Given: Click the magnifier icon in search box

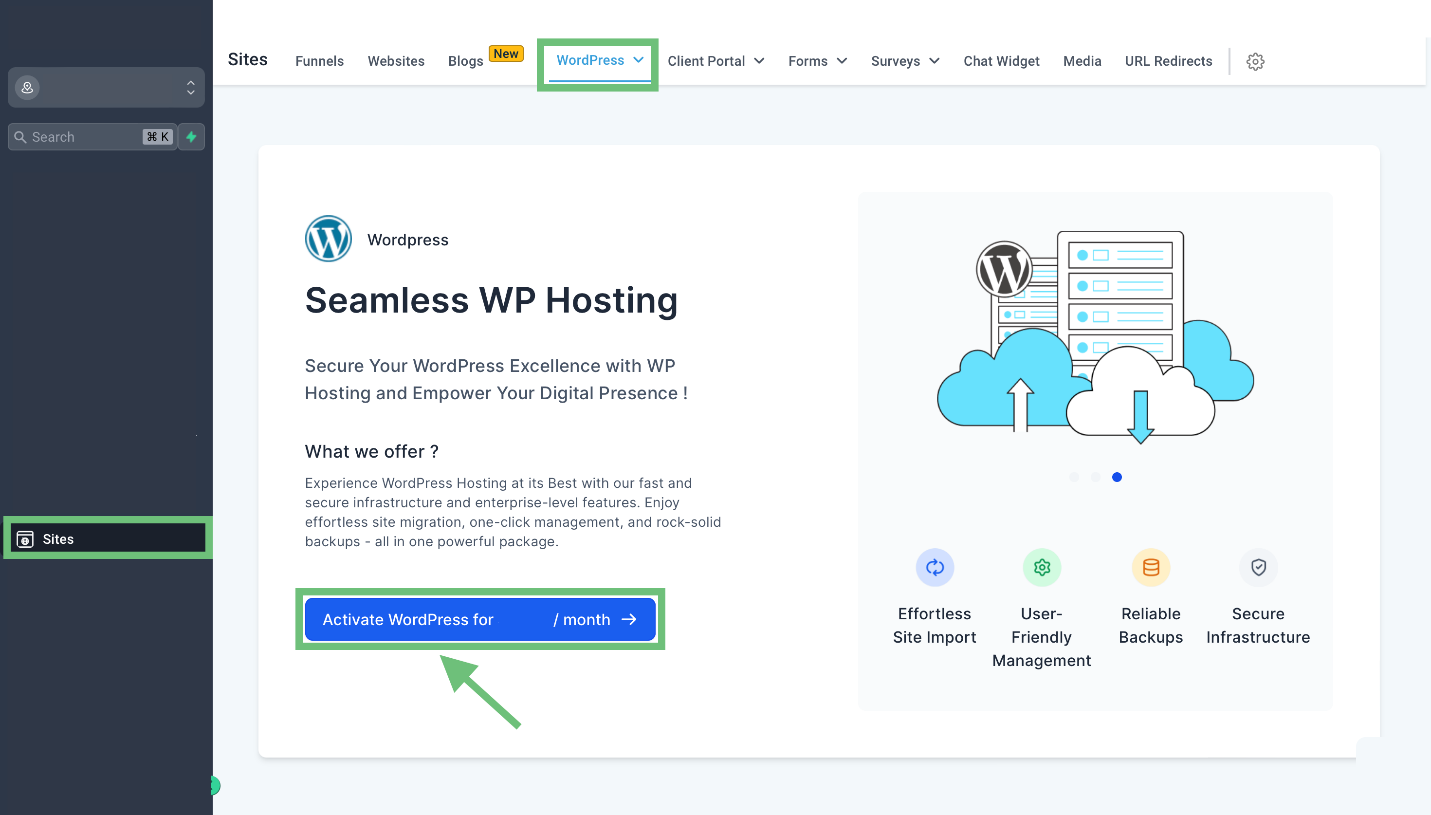Looking at the screenshot, I should click(x=20, y=137).
